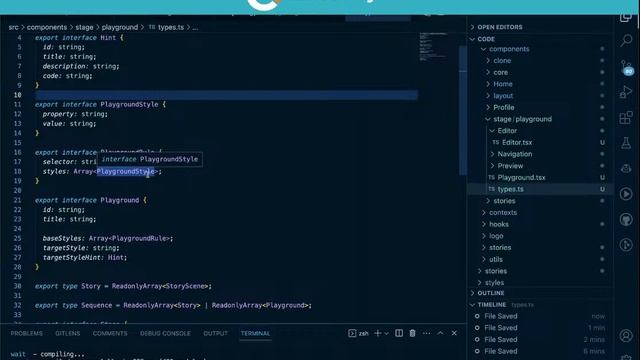Select the TERMINAL tab
This screenshot has width=640, height=360.
tap(255, 333)
